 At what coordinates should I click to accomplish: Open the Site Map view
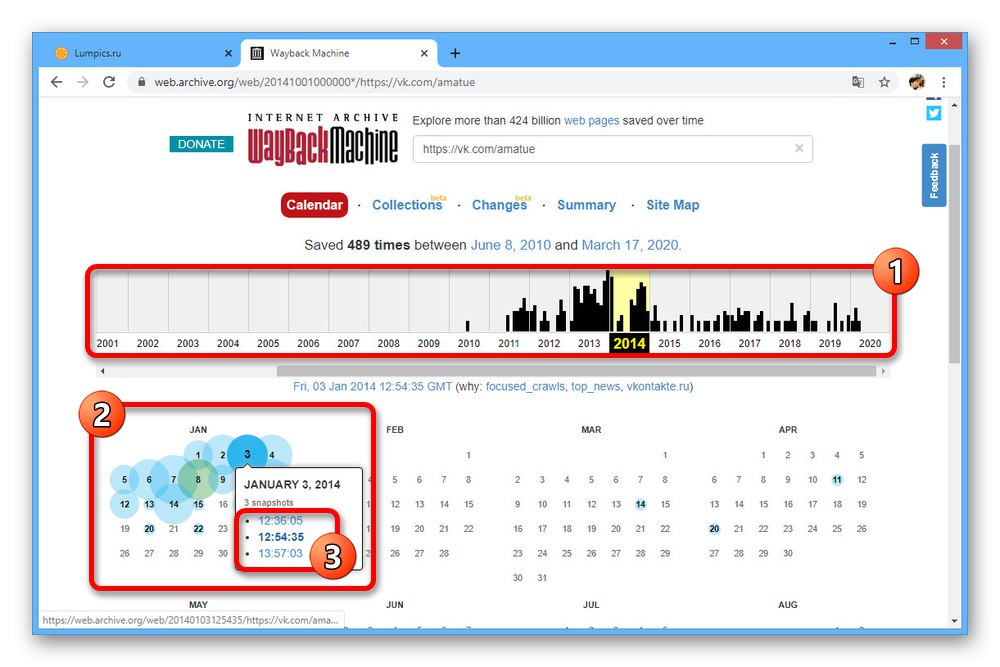click(673, 205)
